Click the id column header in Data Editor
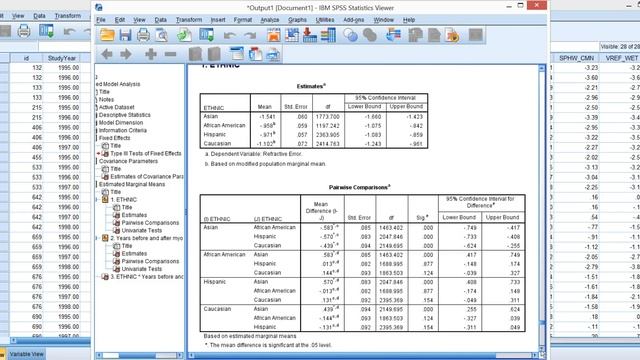 tap(26, 58)
